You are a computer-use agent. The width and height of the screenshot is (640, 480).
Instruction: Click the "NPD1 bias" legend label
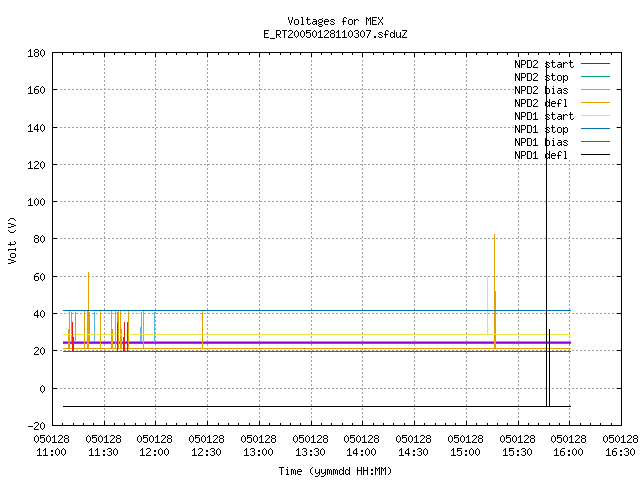(x=541, y=142)
